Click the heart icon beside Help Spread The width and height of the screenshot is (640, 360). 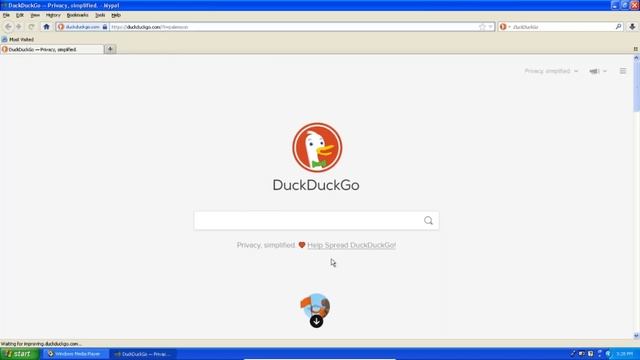302,245
